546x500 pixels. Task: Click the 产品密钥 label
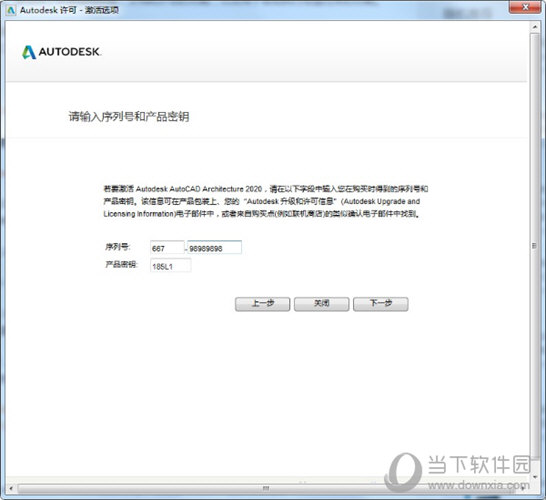121,265
